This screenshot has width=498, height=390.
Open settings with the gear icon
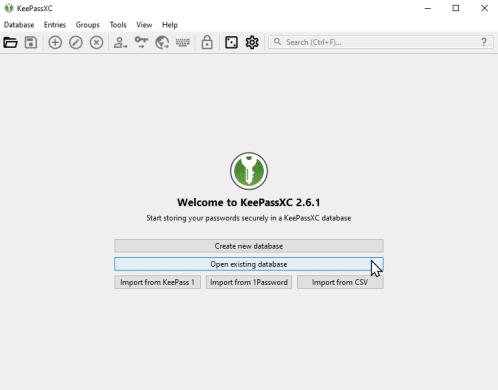(252, 43)
